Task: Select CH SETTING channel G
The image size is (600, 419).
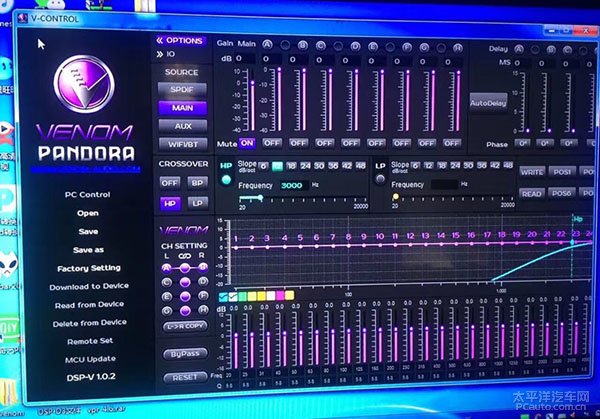Action: 166,311
